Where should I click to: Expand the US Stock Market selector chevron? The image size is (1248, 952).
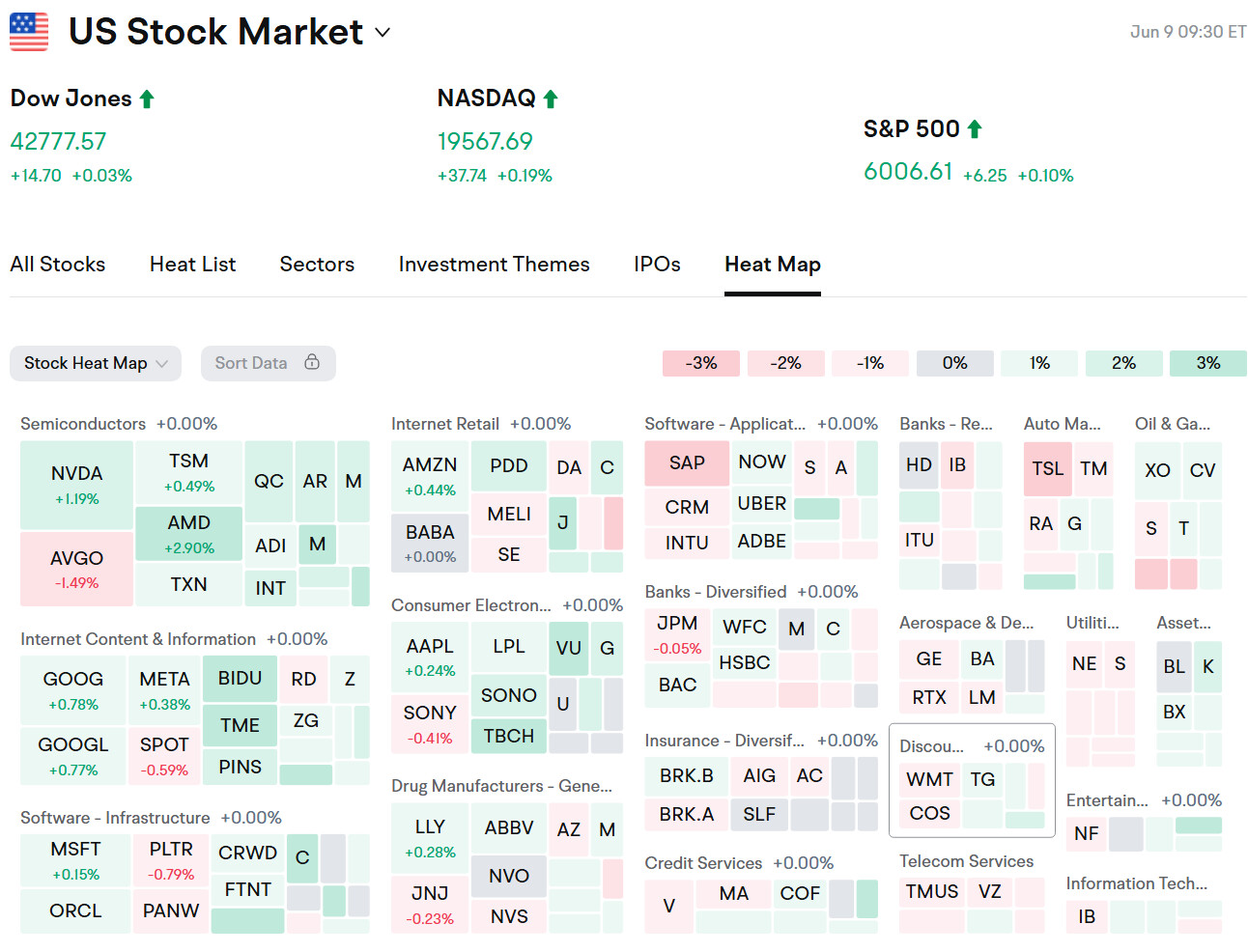(383, 33)
